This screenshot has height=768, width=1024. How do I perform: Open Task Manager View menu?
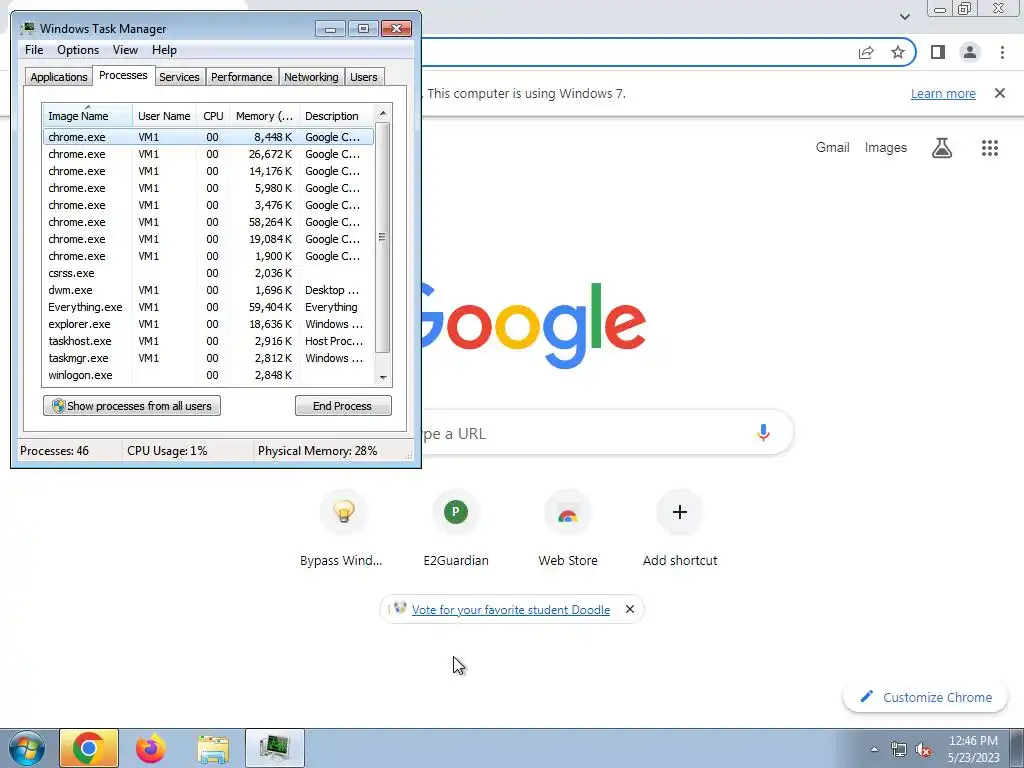125,50
